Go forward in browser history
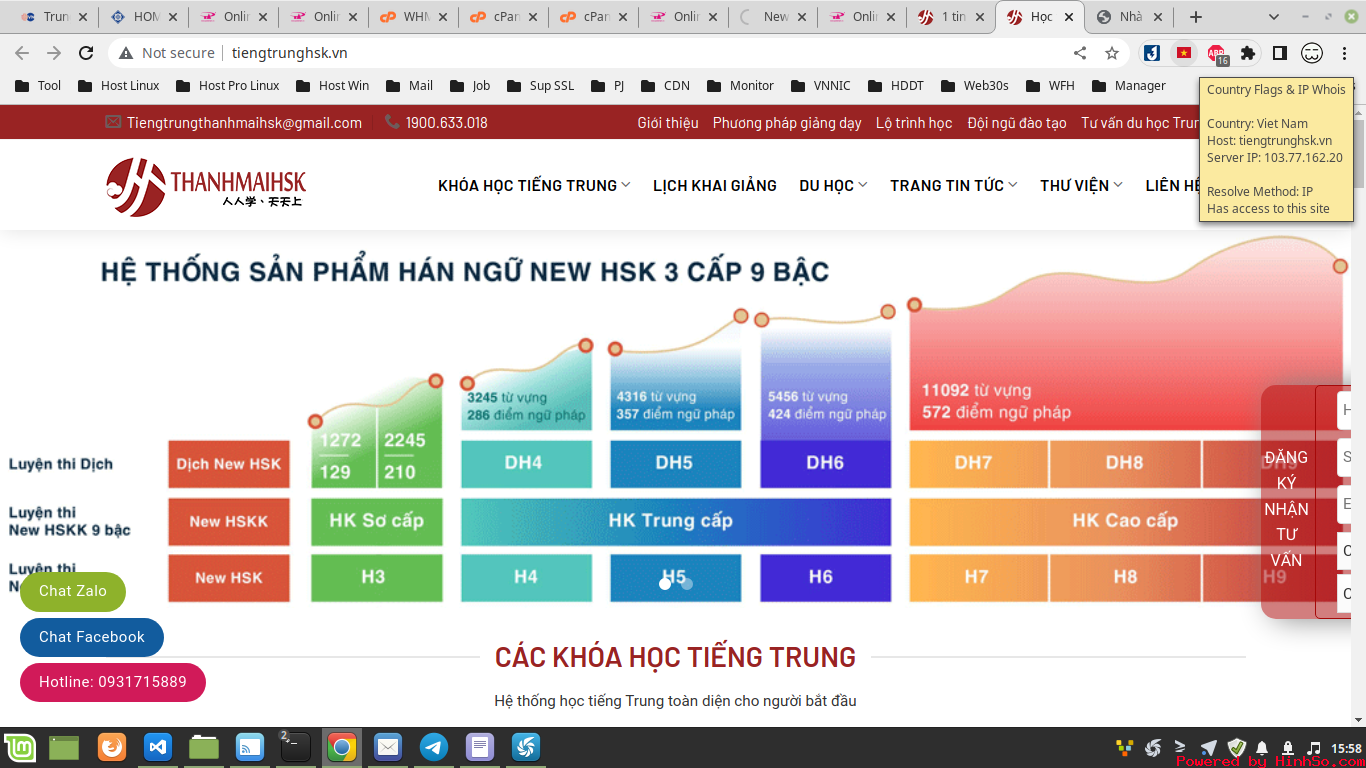1366x768 pixels. pyautogui.click(x=54, y=53)
